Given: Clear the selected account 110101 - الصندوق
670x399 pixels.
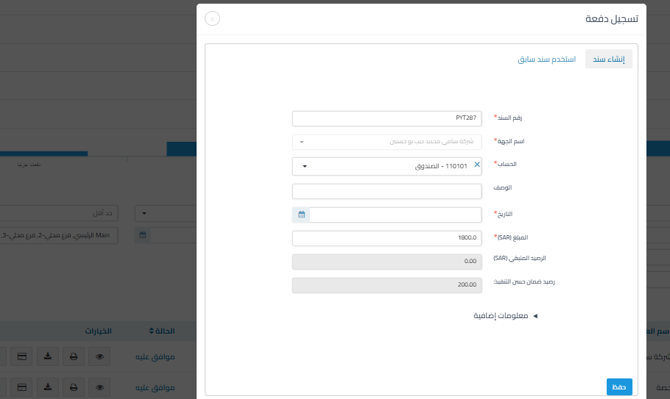Looking at the screenshot, I should click(477, 164).
